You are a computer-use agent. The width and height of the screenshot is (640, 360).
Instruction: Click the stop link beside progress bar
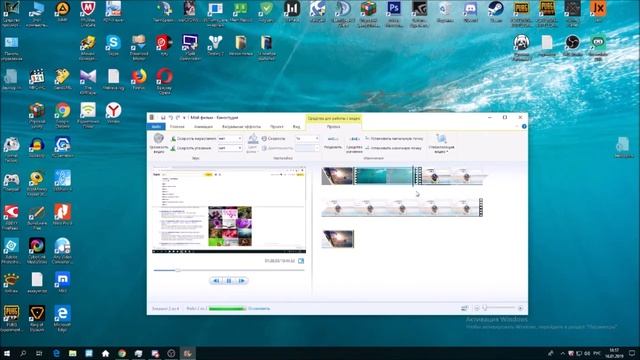coord(259,309)
